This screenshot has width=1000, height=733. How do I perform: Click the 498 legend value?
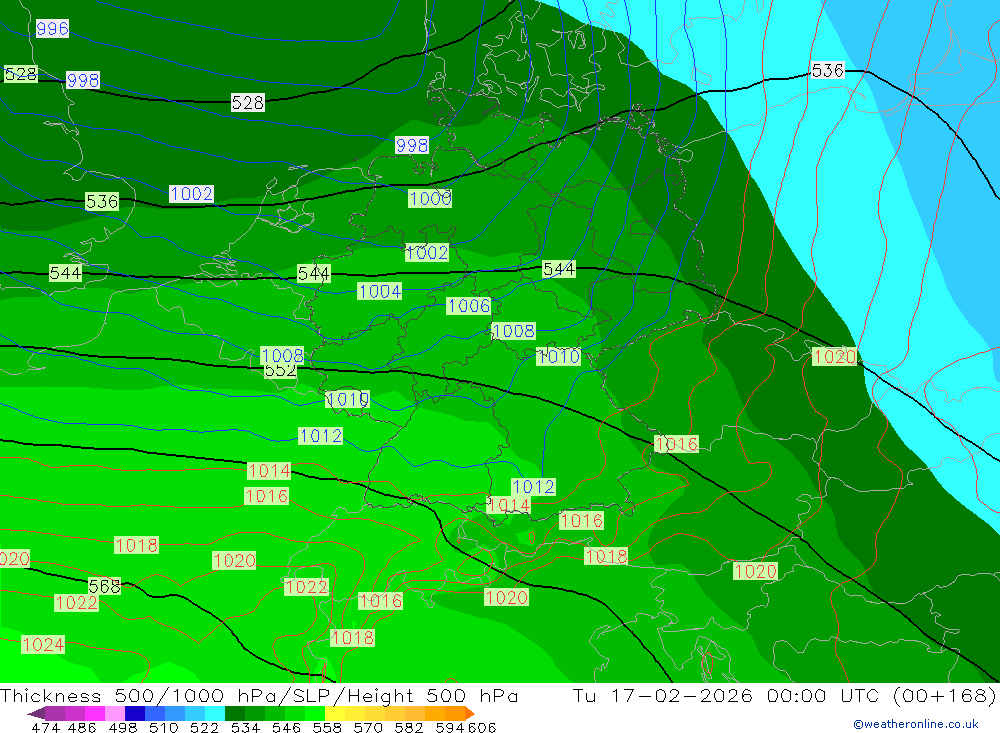(122, 727)
